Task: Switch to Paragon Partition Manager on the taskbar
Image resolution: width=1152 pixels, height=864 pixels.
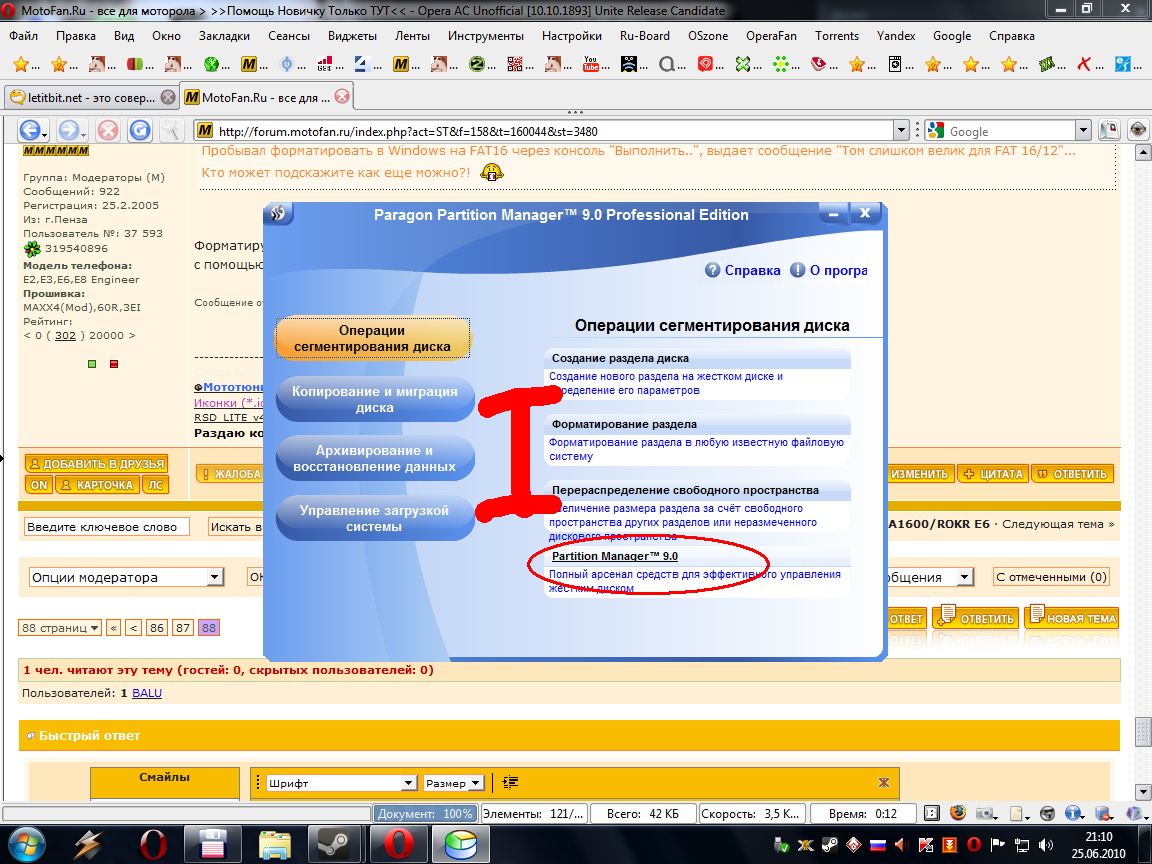Action: coord(461,844)
